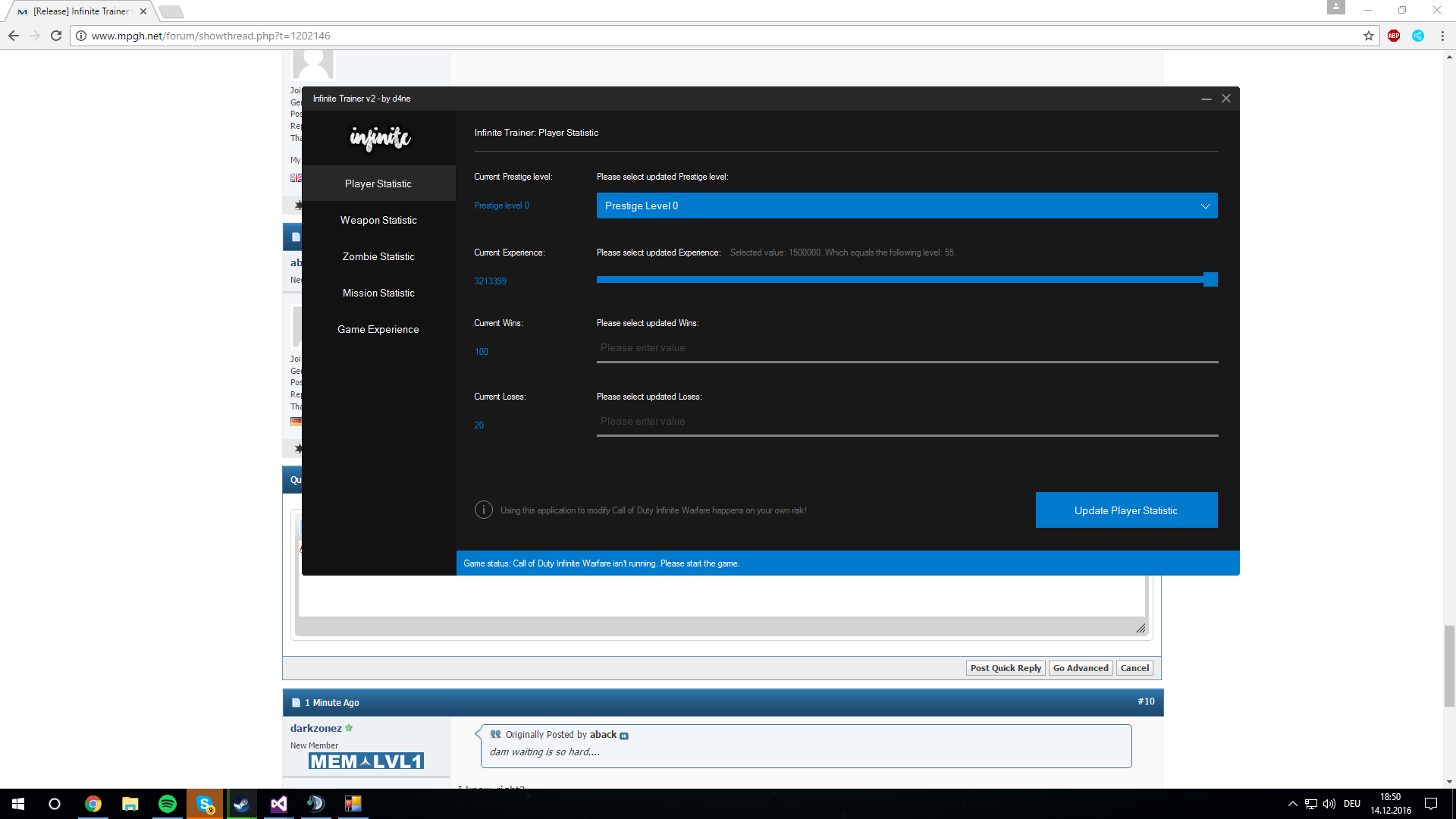Click the Experience slider handle
The width and height of the screenshot is (1456, 819).
click(x=1210, y=280)
